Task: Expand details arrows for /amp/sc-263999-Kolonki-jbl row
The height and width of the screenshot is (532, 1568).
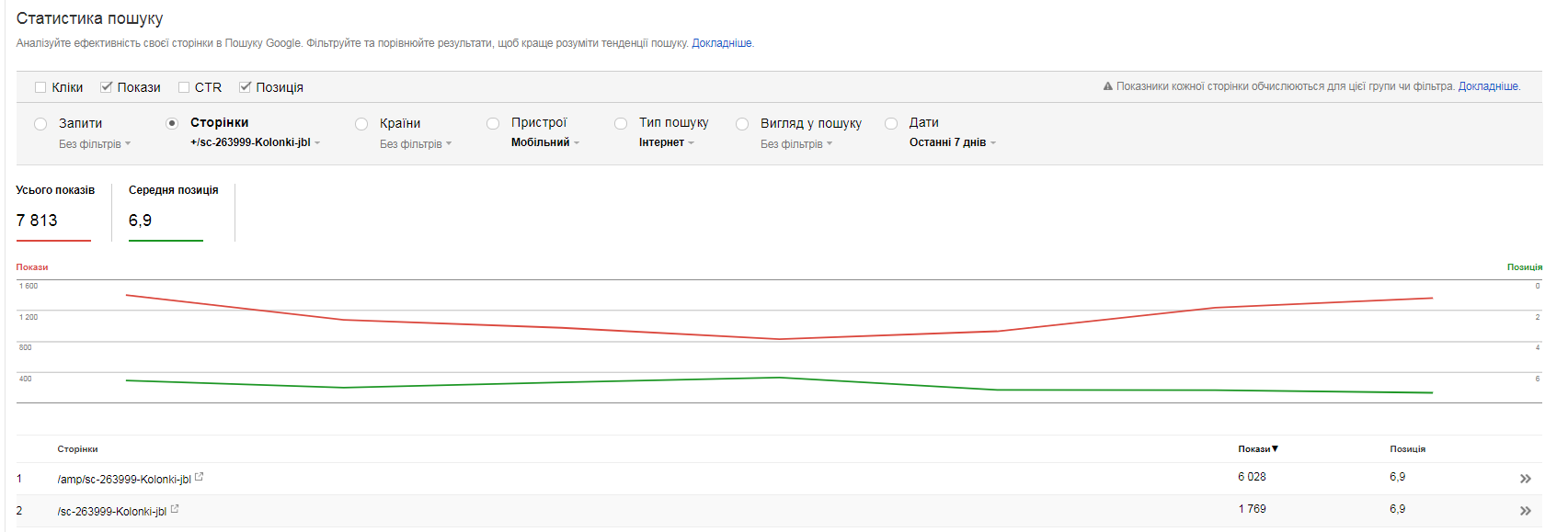Action: (1525, 479)
